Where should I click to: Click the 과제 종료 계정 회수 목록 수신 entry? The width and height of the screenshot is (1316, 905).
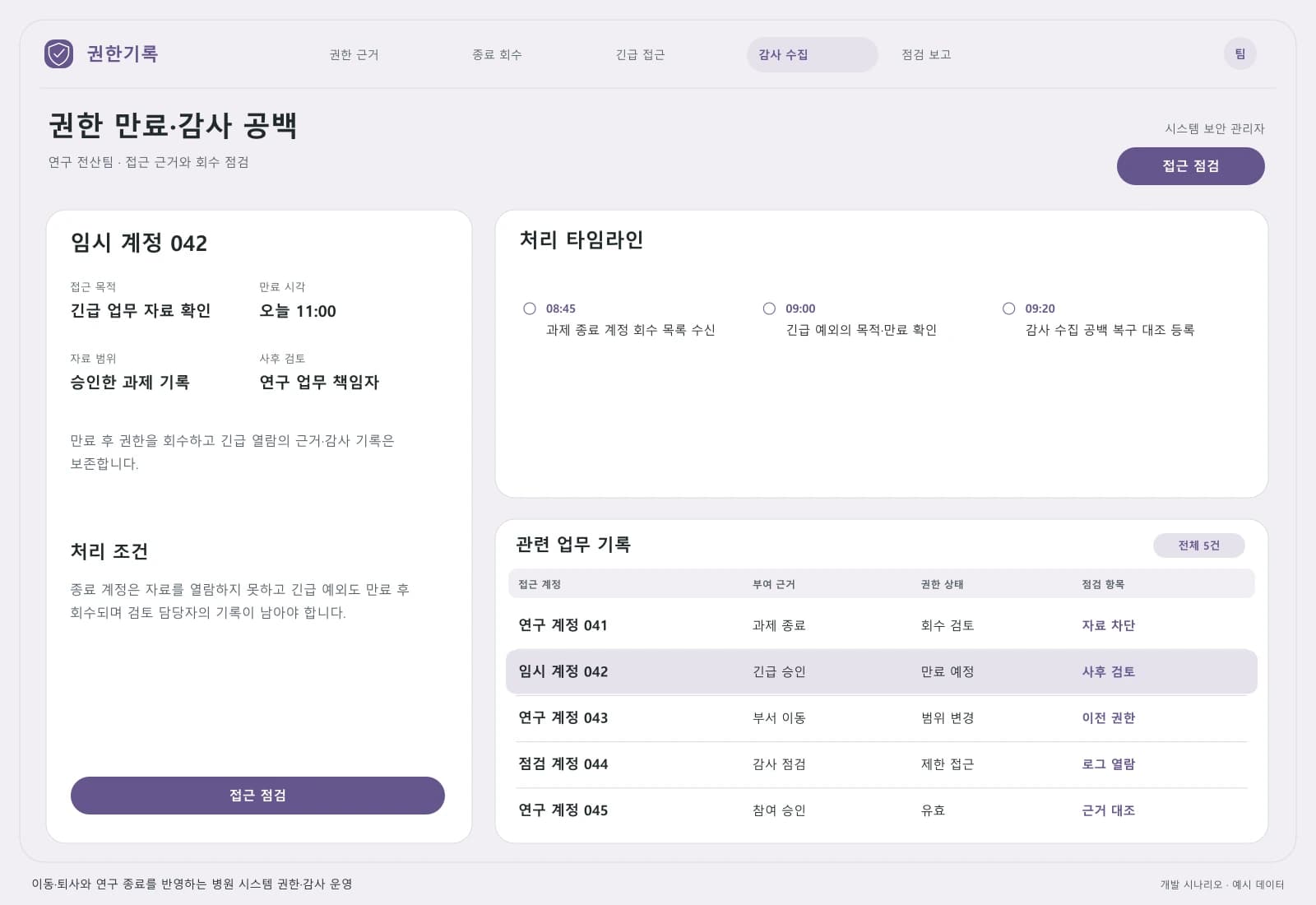(x=630, y=330)
